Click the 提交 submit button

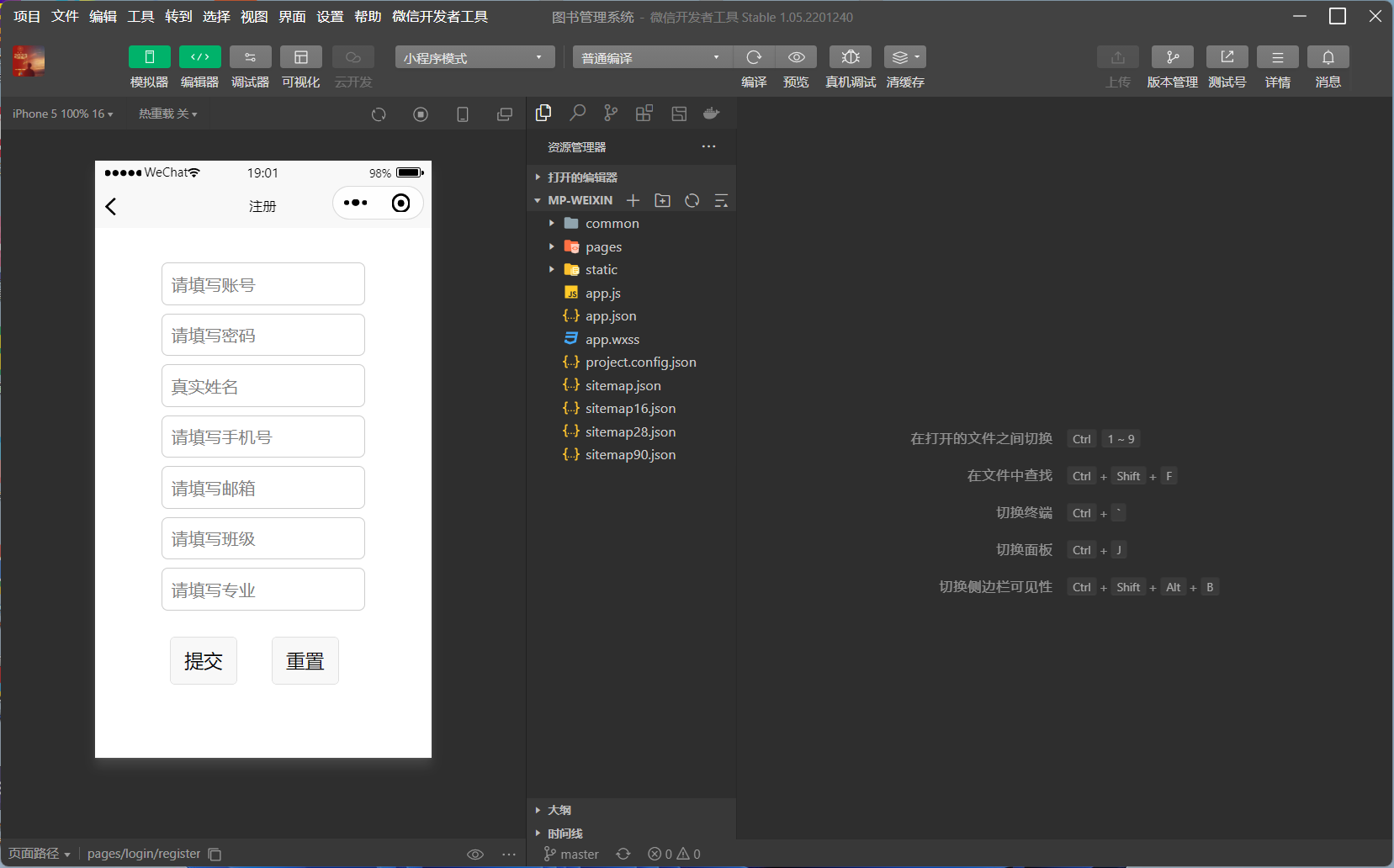[x=204, y=660]
